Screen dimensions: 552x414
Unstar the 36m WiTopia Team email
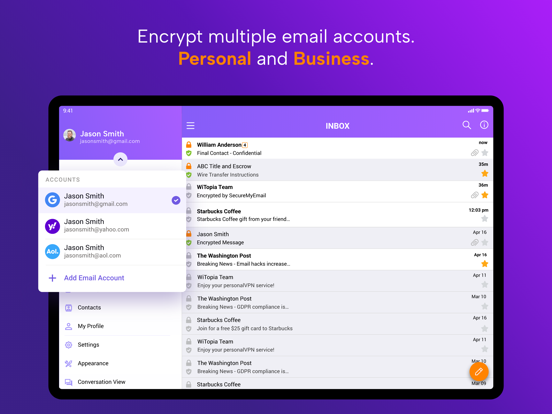pos(485,195)
